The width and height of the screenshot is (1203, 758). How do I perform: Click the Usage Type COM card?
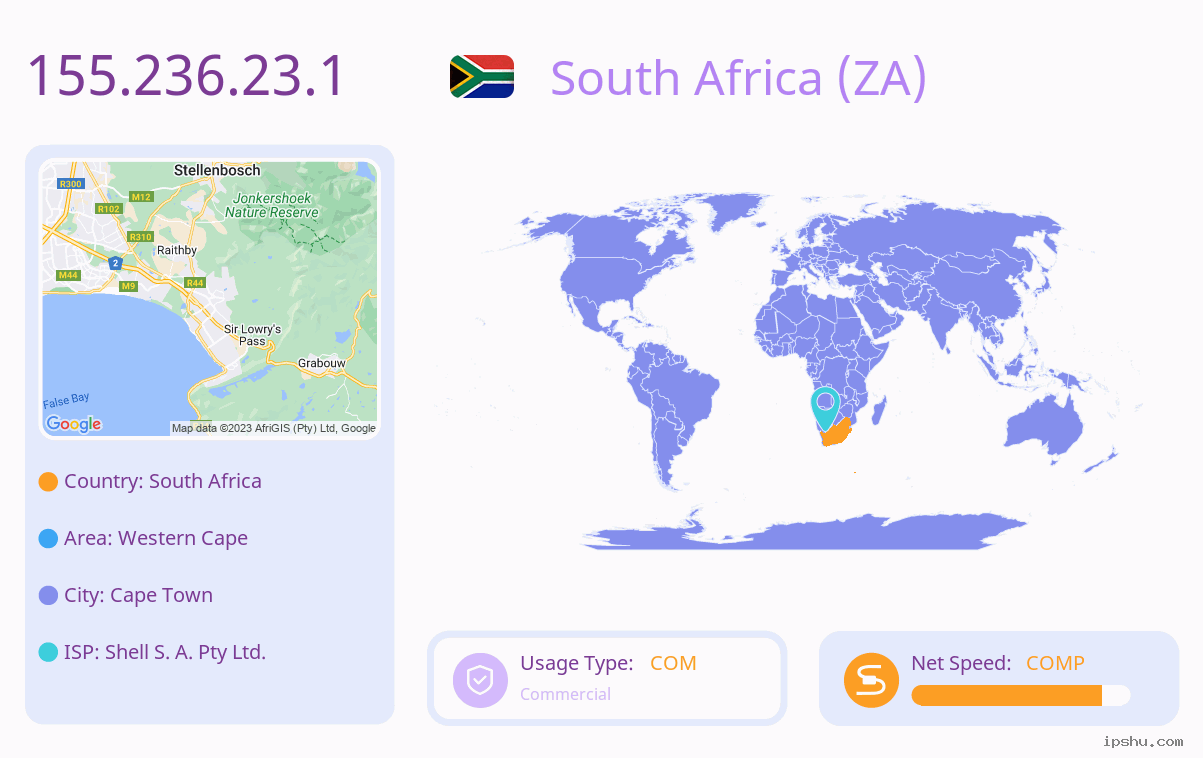[607, 678]
